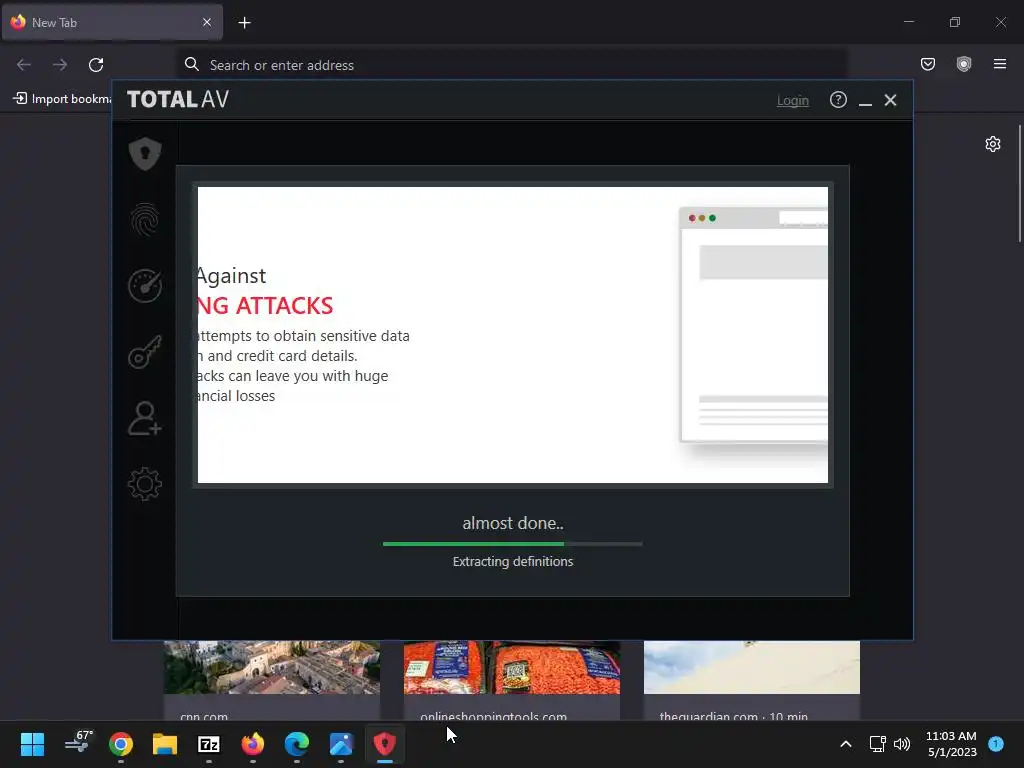Open the speedometer tune-up section in TotalAV
Image resolution: width=1024 pixels, height=768 pixels.
pyautogui.click(x=144, y=285)
